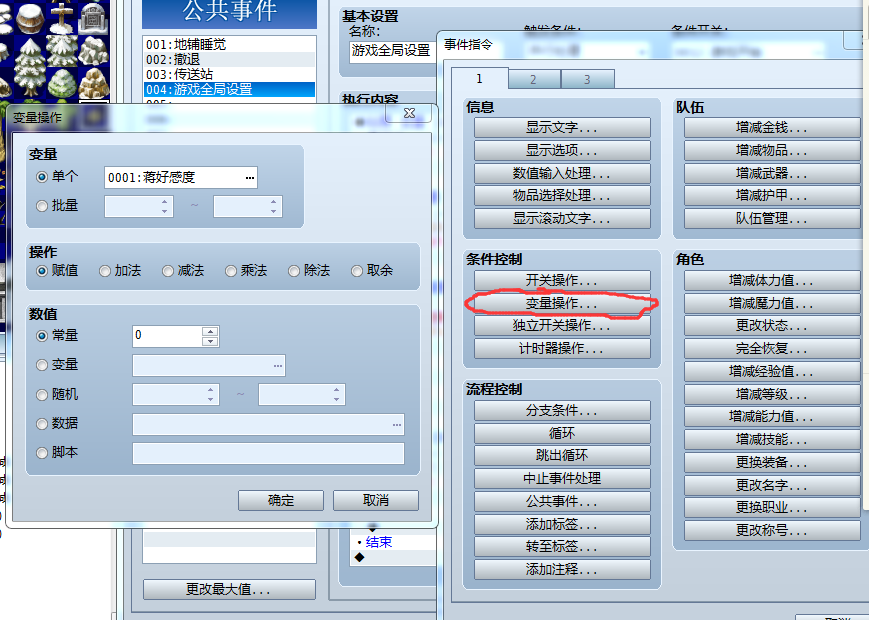Choose the 取余 operation
This screenshot has height=620, width=869.
tap(357, 271)
